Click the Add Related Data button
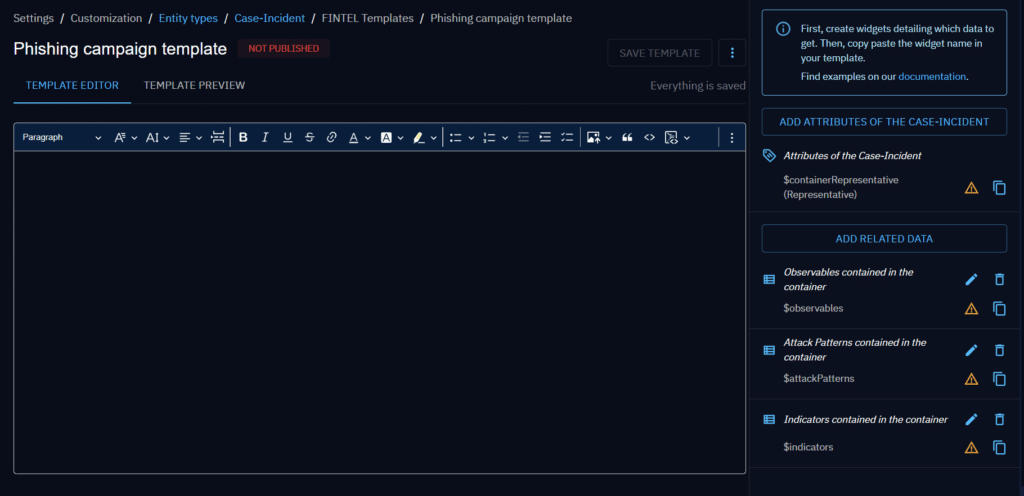This screenshot has width=1024, height=496. (884, 239)
